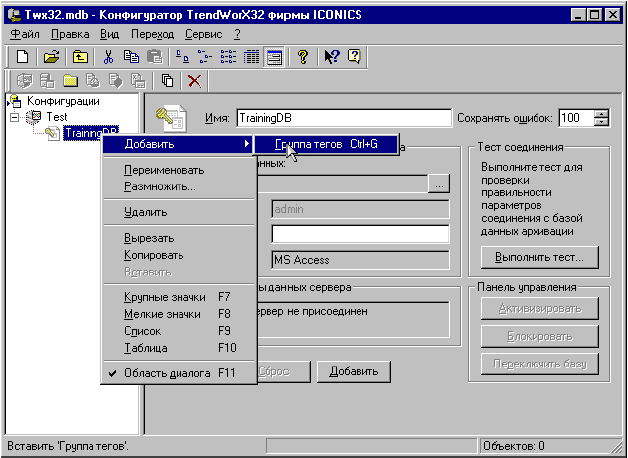Switch to Table details view toolbar icon

click(252, 57)
